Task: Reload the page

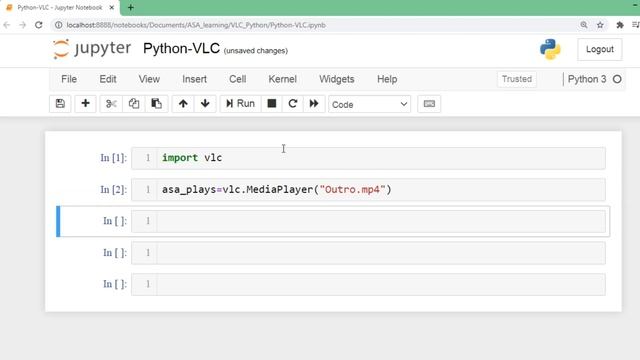Action: pos(38,25)
